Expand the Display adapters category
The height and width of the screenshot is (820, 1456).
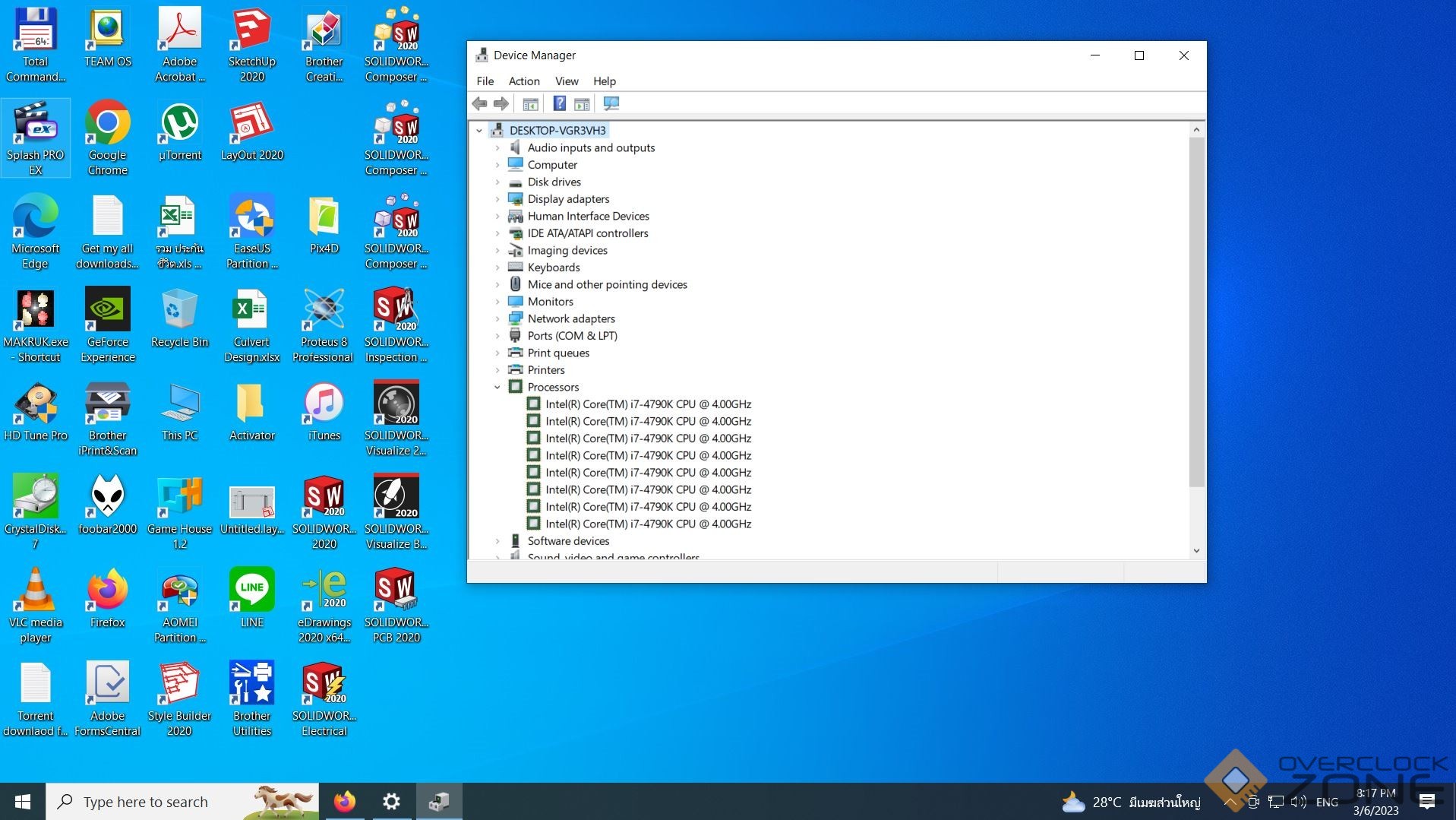click(497, 199)
